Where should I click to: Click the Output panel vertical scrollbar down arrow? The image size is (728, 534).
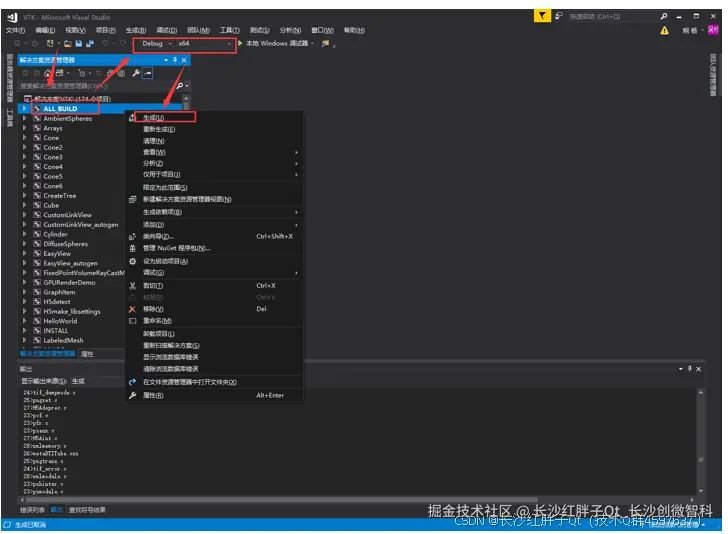tap(701, 491)
